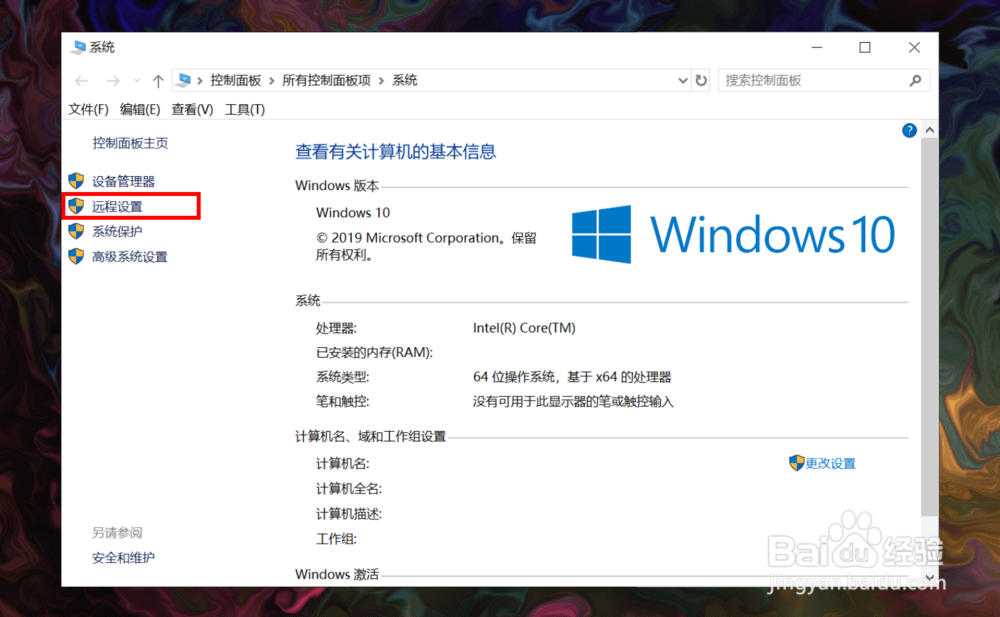Focus the 搜索控制面板 search field
Viewport: 1000px width, 617px height.
tap(823, 80)
